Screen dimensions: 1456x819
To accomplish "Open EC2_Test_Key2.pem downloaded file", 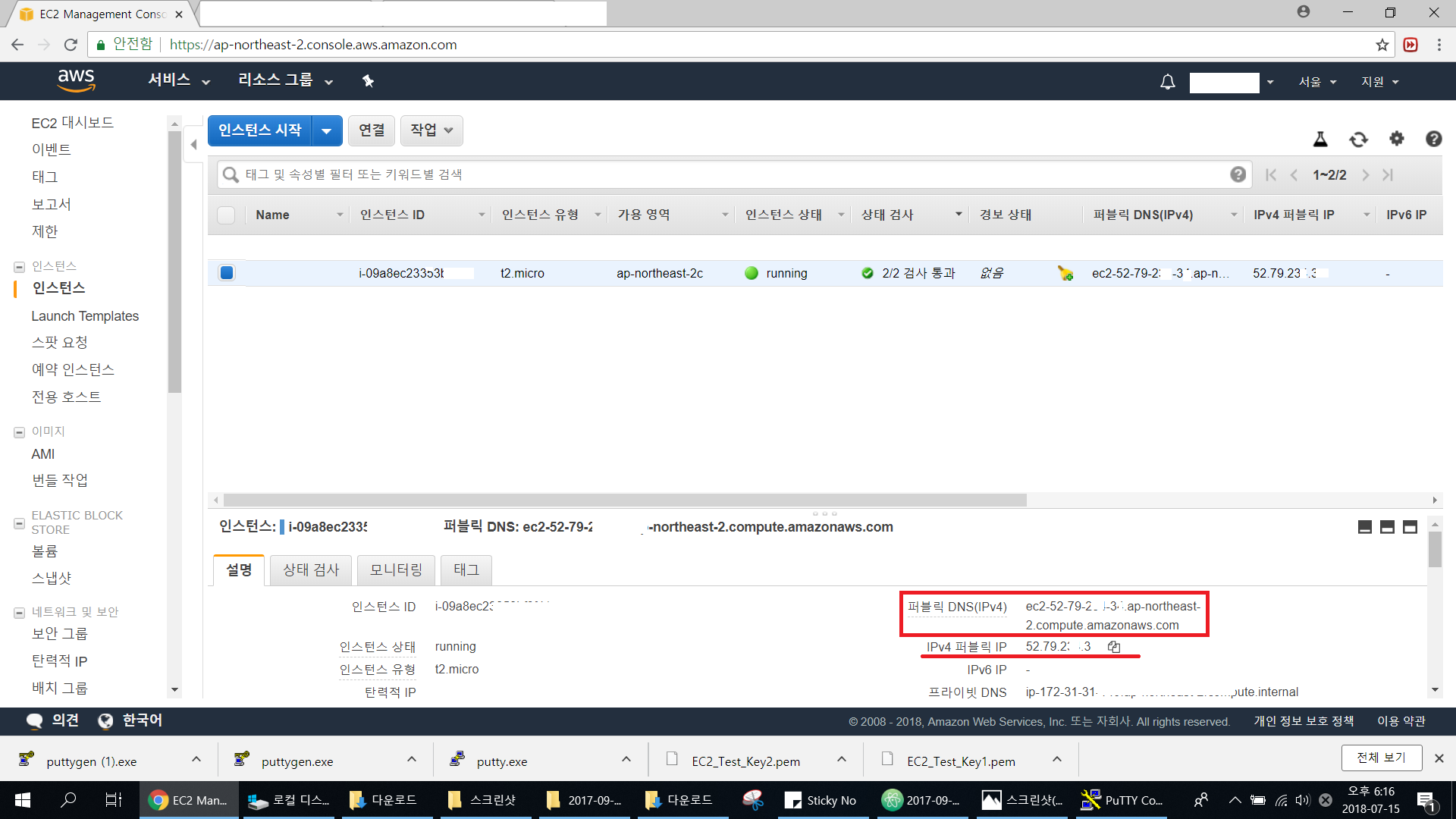I will [x=745, y=761].
